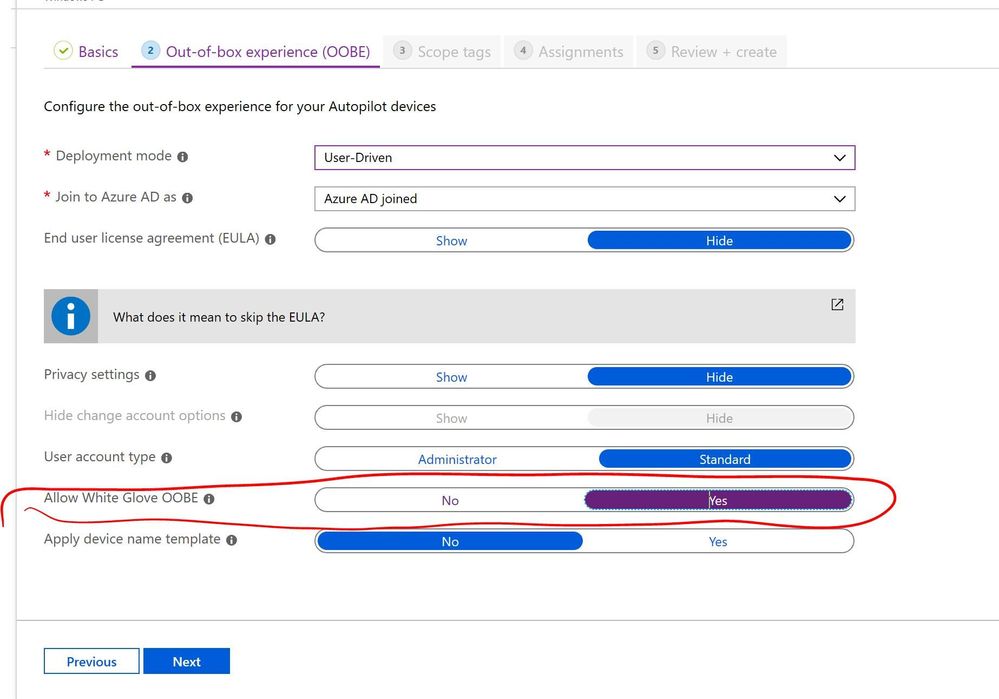Go to the Review + create tab
Viewport: 999px width, 699px height.
click(712, 52)
